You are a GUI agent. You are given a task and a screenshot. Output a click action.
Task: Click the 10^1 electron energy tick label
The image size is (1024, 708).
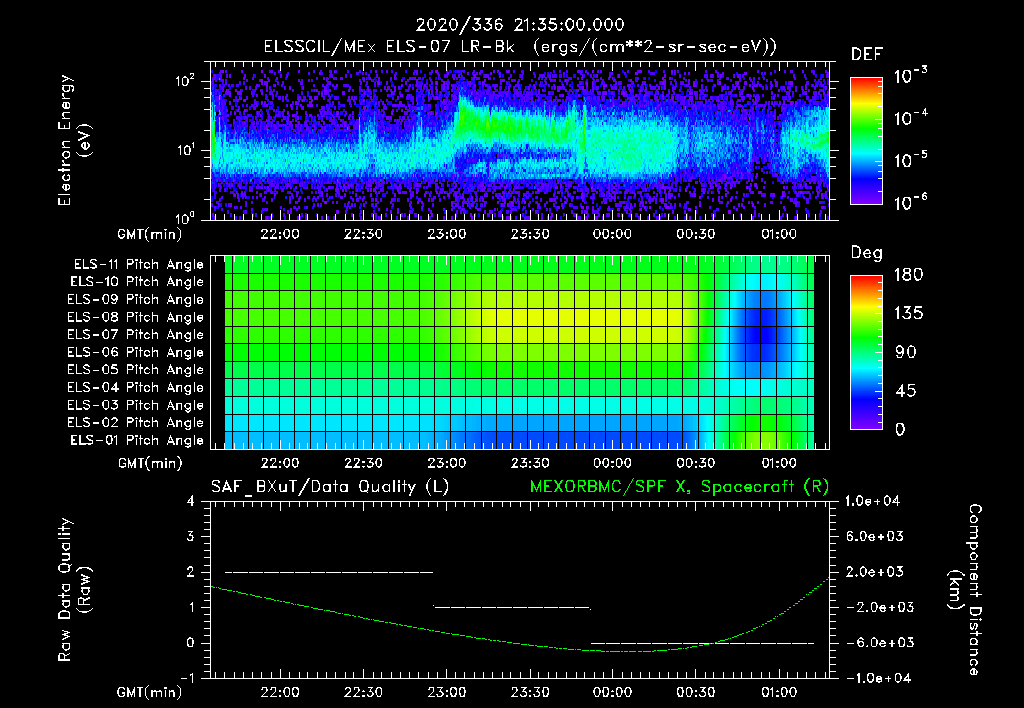[186, 149]
